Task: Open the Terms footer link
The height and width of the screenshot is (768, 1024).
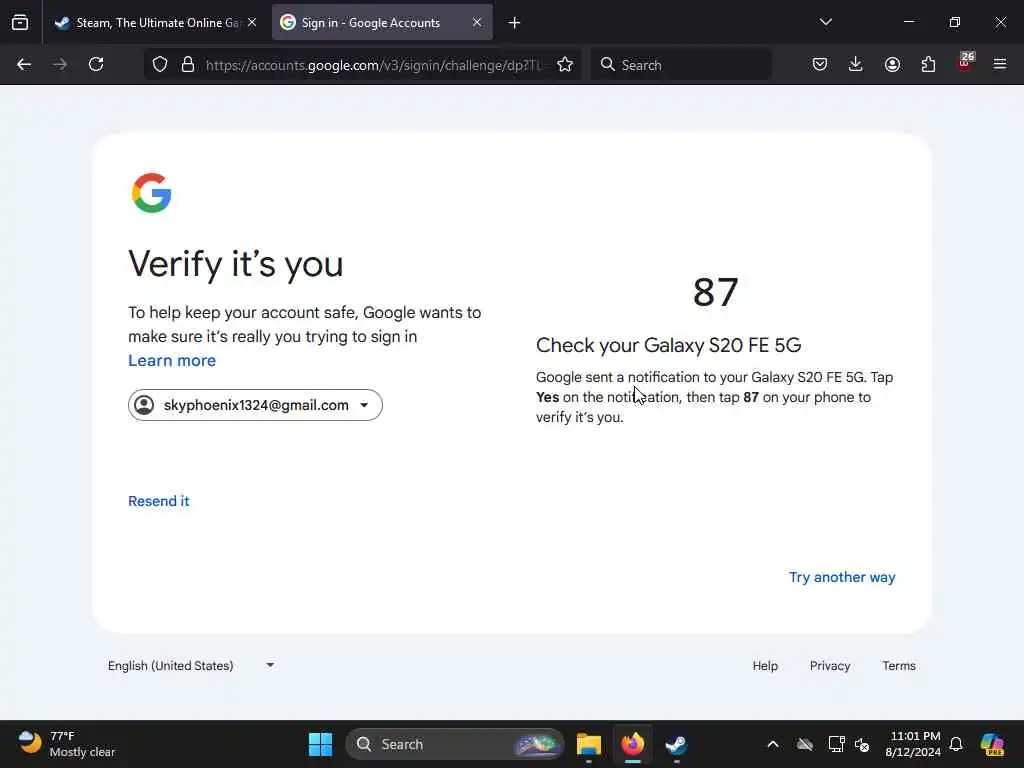Action: click(899, 665)
